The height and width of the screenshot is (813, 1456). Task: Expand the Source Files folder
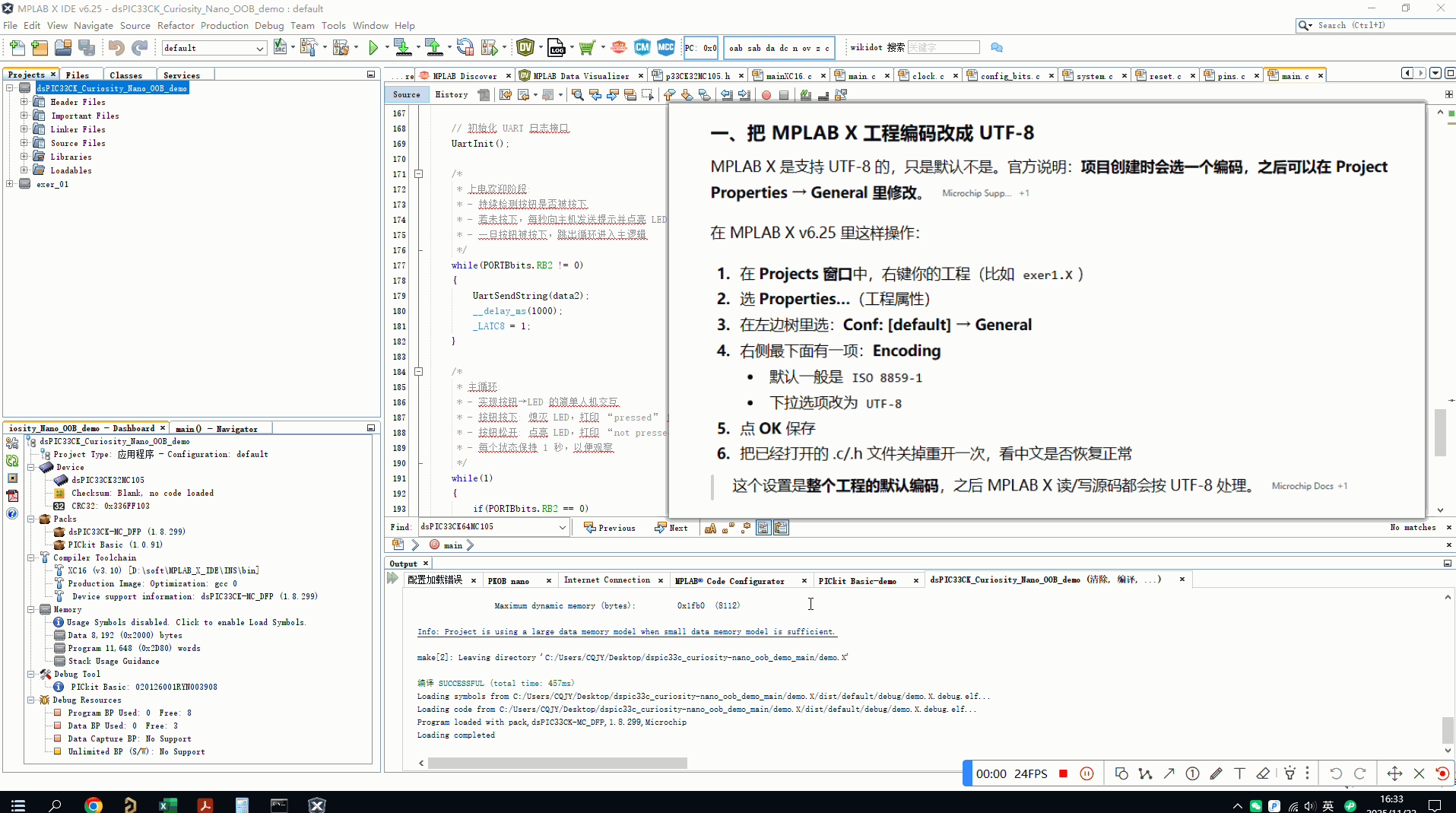[x=24, y=143]
